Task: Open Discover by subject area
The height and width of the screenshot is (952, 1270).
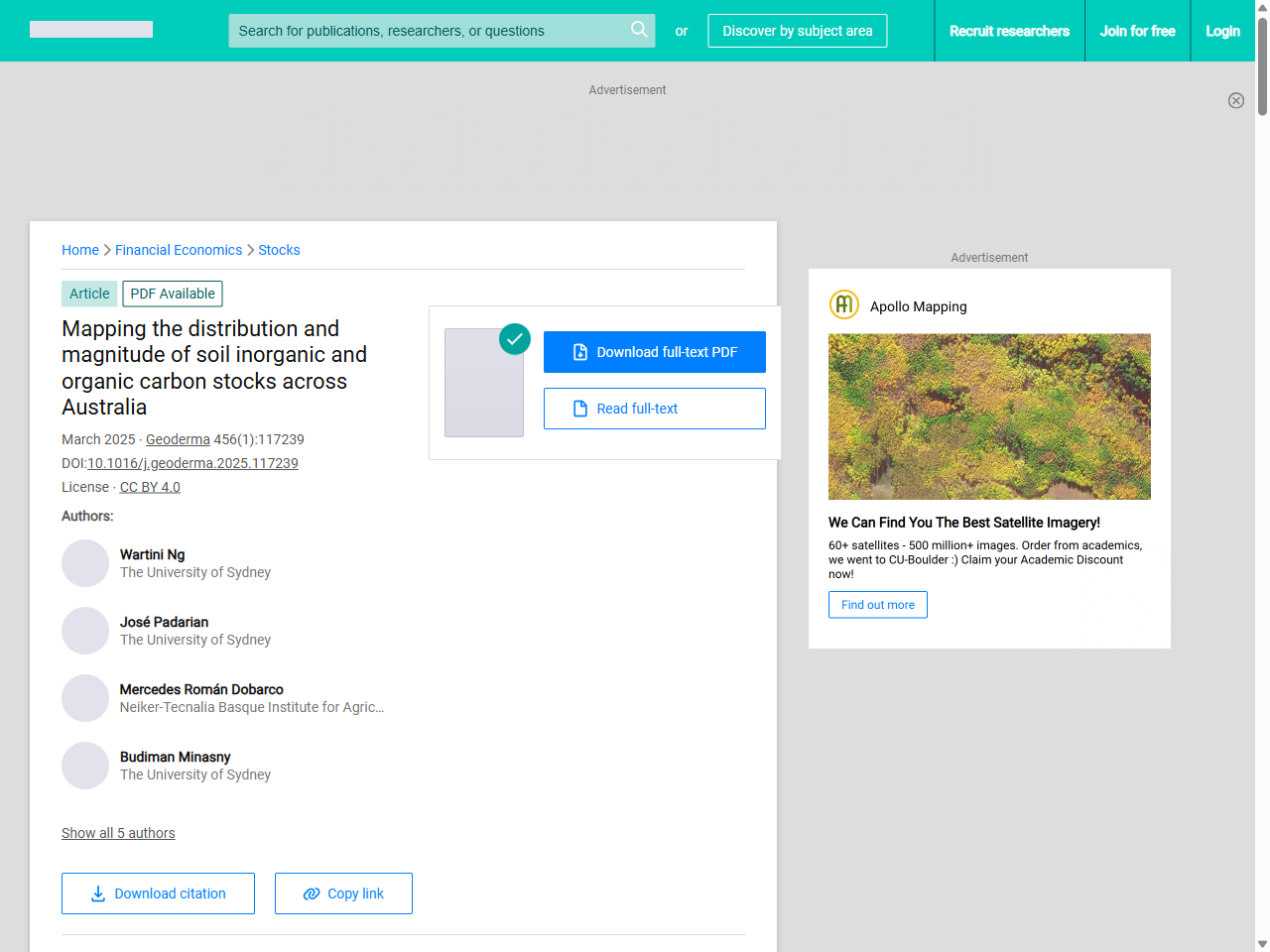Action: click(798, 31)
